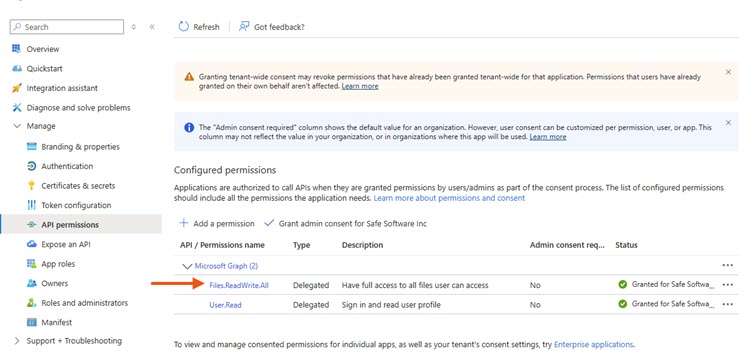Toggle sidebar sort up-down arrows

click(134, 27)
